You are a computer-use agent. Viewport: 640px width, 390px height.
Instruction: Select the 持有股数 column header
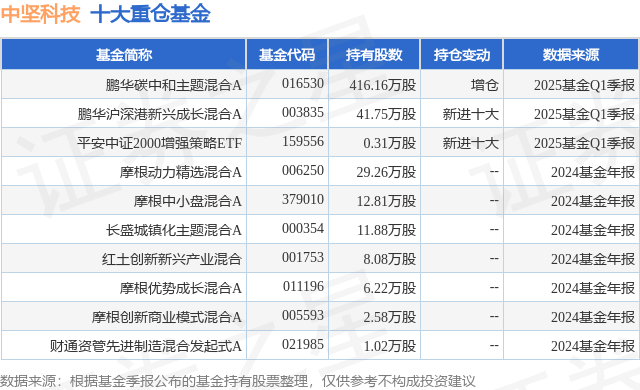[x=374, y=55]
